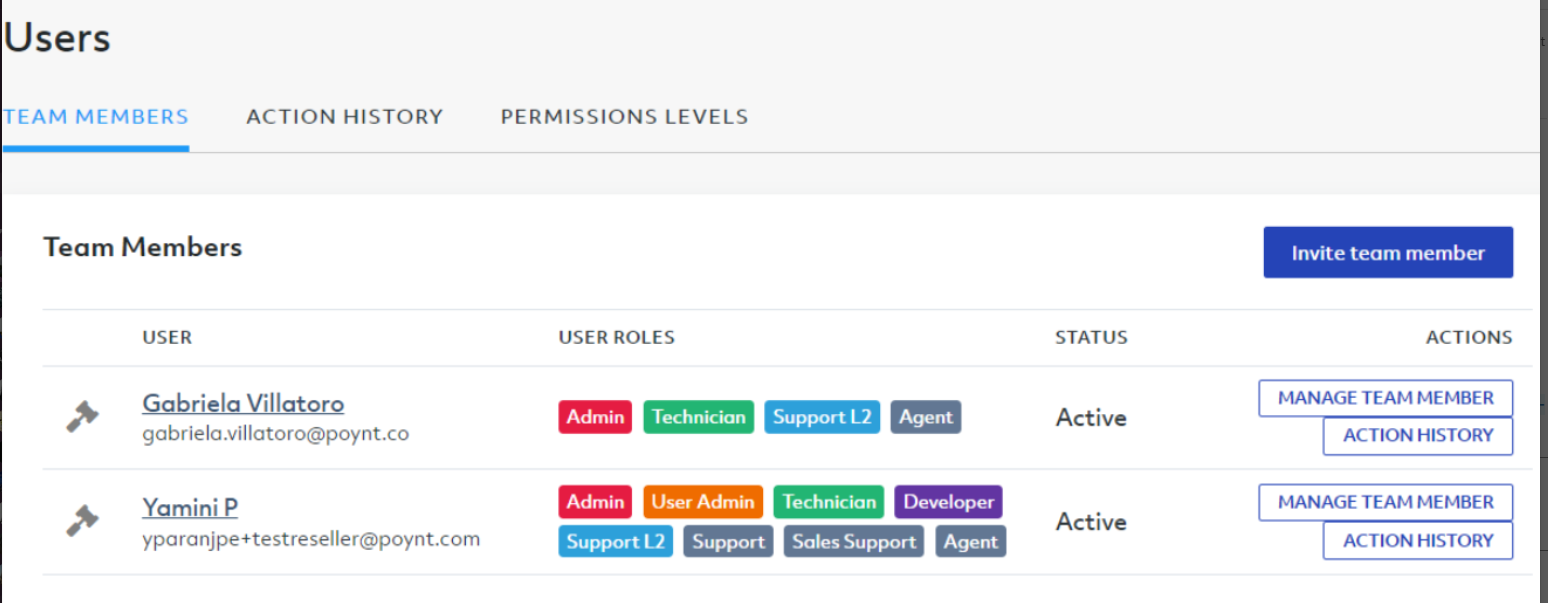Image resolution: width=1548 pixels, height=603 pixels.
Task: Click Manage Team Member for Gabriela Villatoro
Action: coord(1385,398)
